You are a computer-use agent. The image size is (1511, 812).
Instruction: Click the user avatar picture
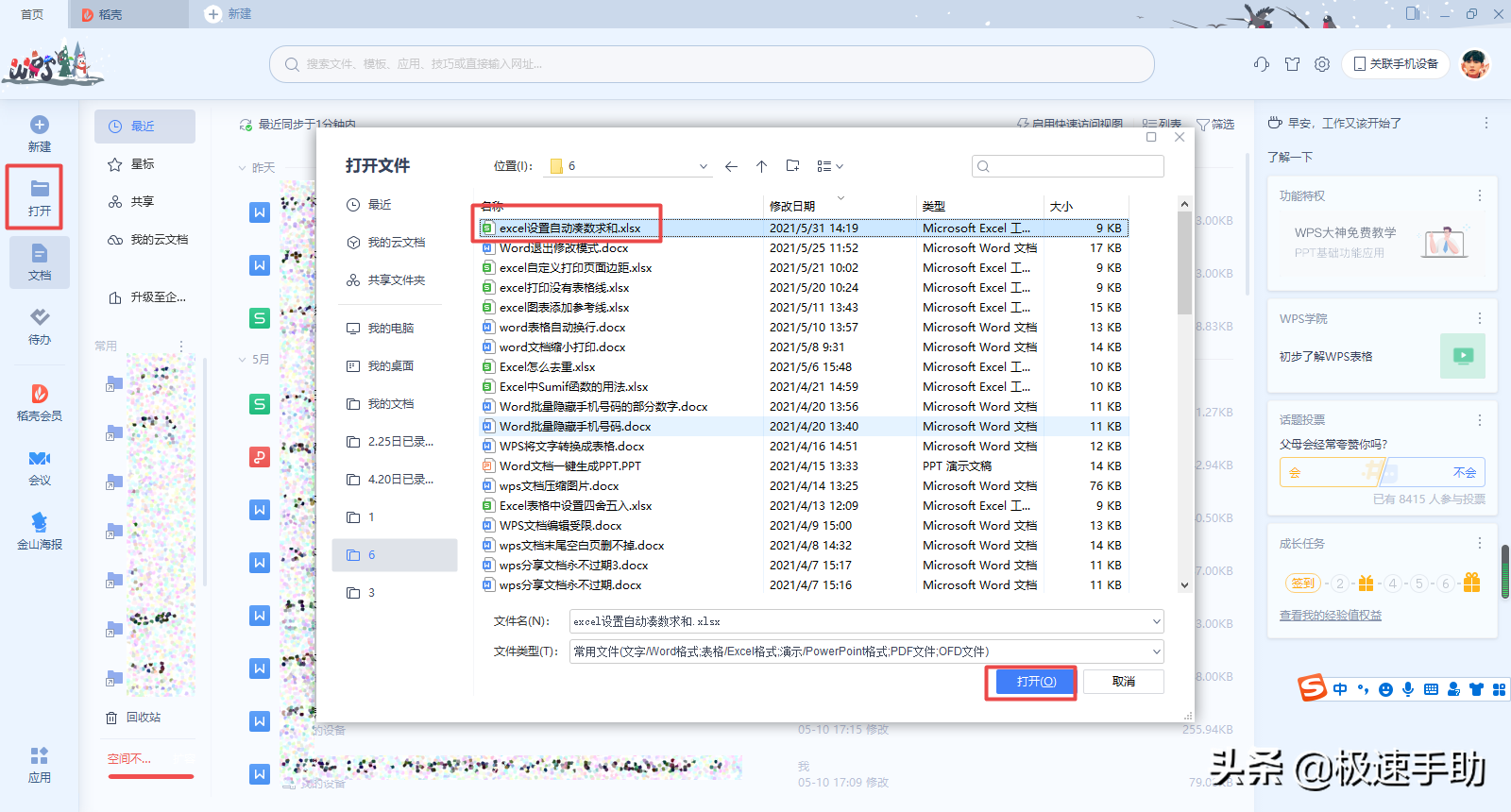click(x=1474, y=63)
